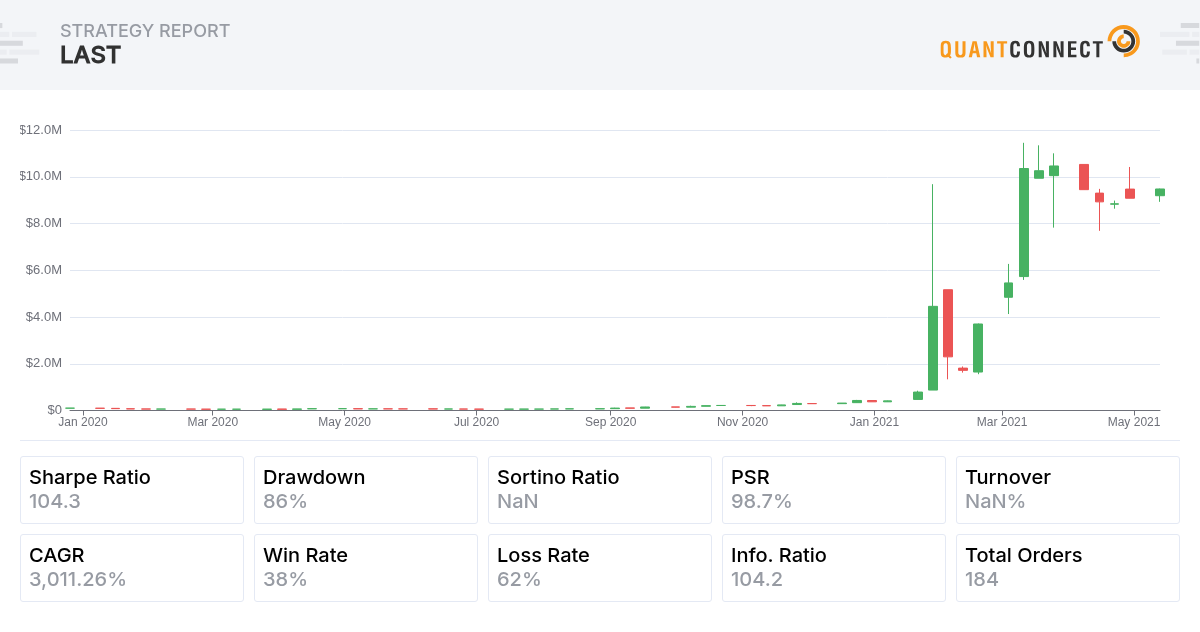Select the Sortino Ratio NaN card
Screen dimensions: 1200x632
tap(600, 490)
